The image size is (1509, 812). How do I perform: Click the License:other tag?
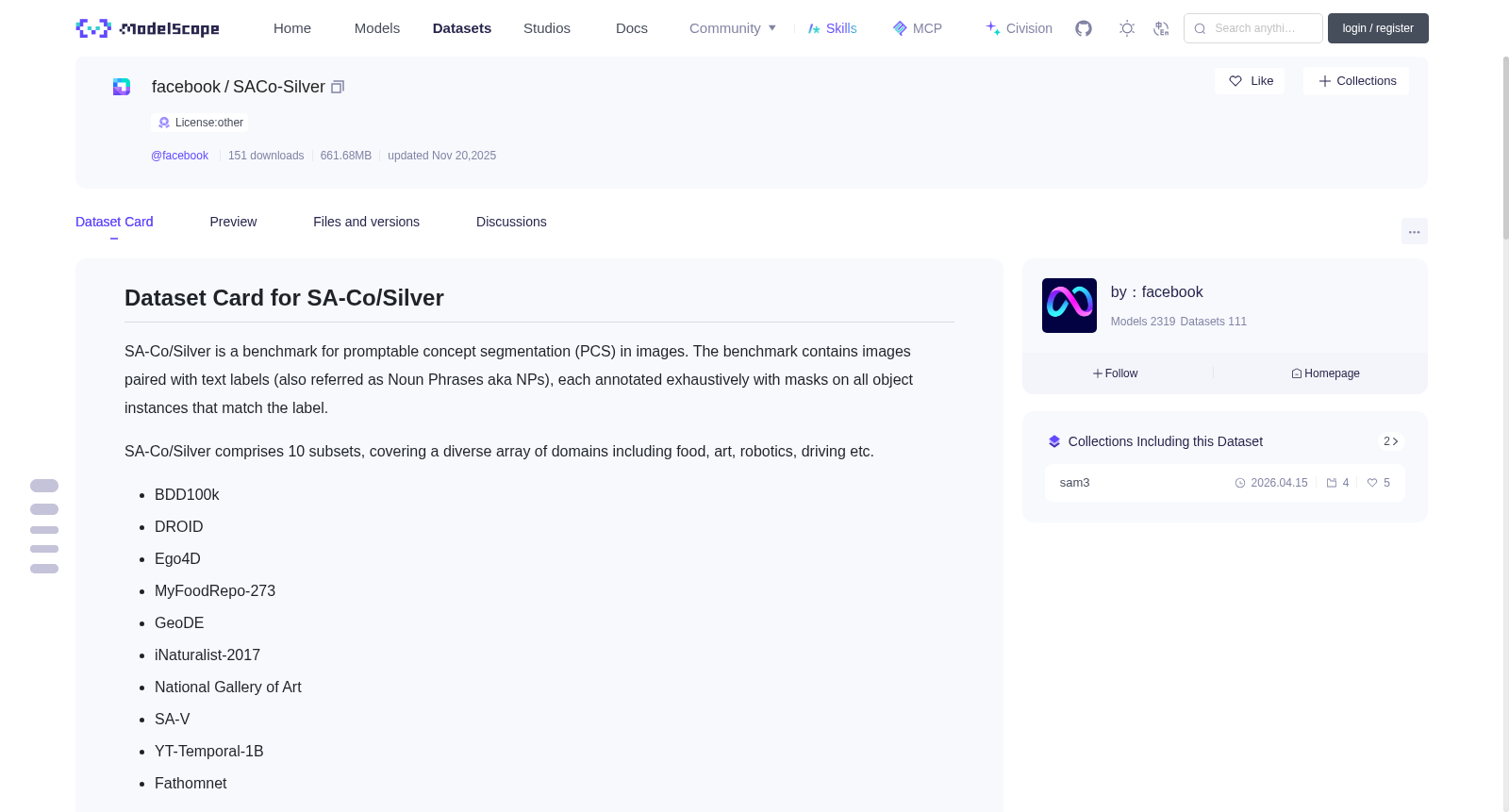coord(201,123)
